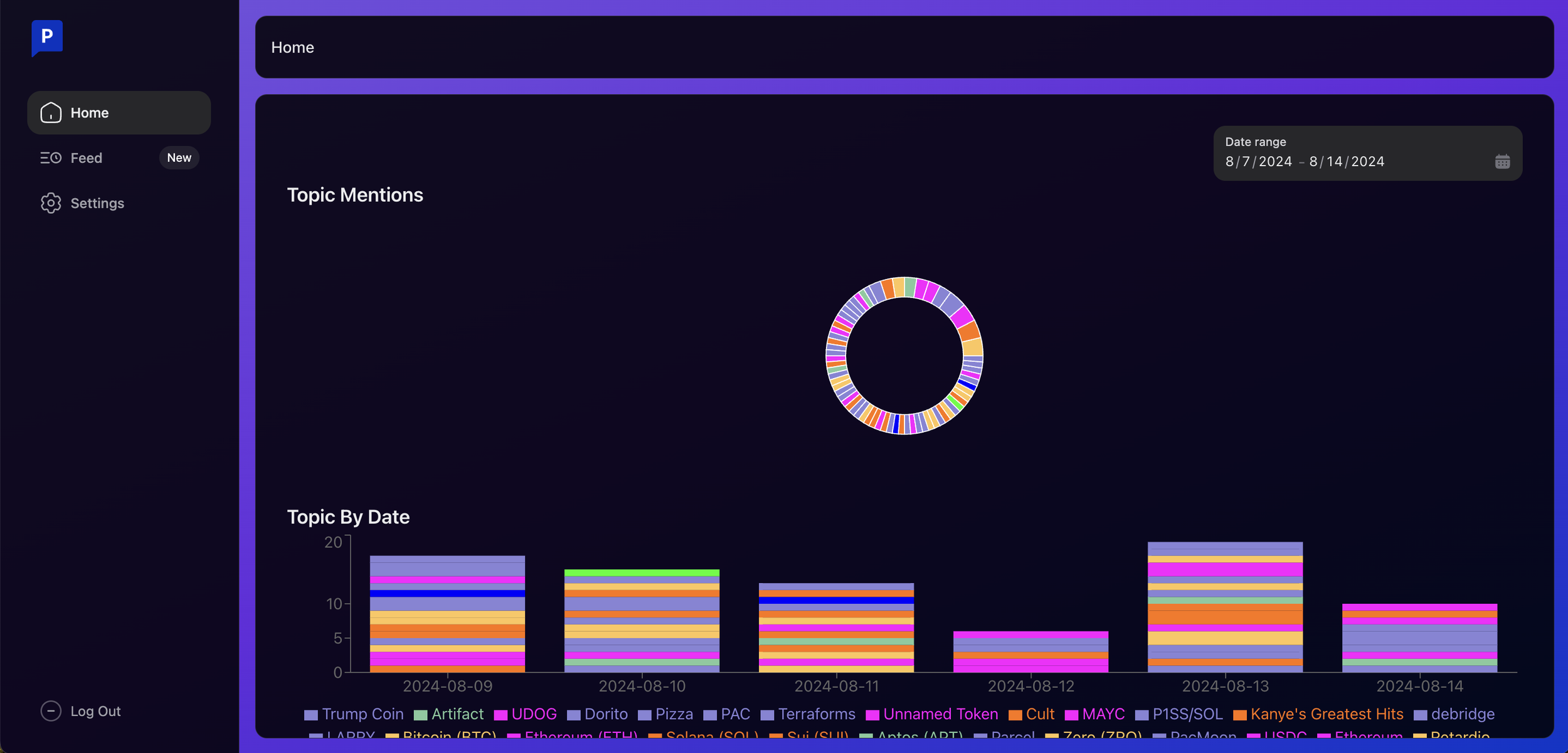Open the Feed menu item
The width and height of the screenshot is (1568, 753).
click(87, 158)
